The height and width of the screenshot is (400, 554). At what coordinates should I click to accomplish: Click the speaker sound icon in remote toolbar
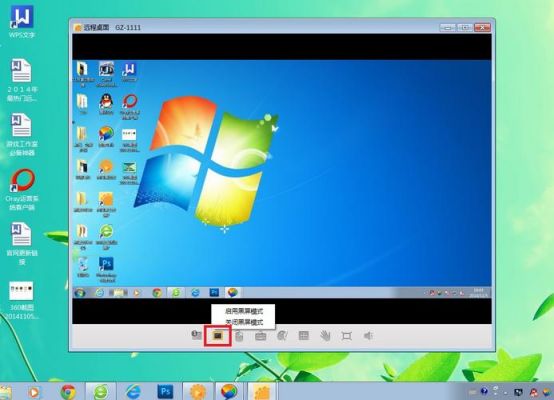[x=368, y=335]
